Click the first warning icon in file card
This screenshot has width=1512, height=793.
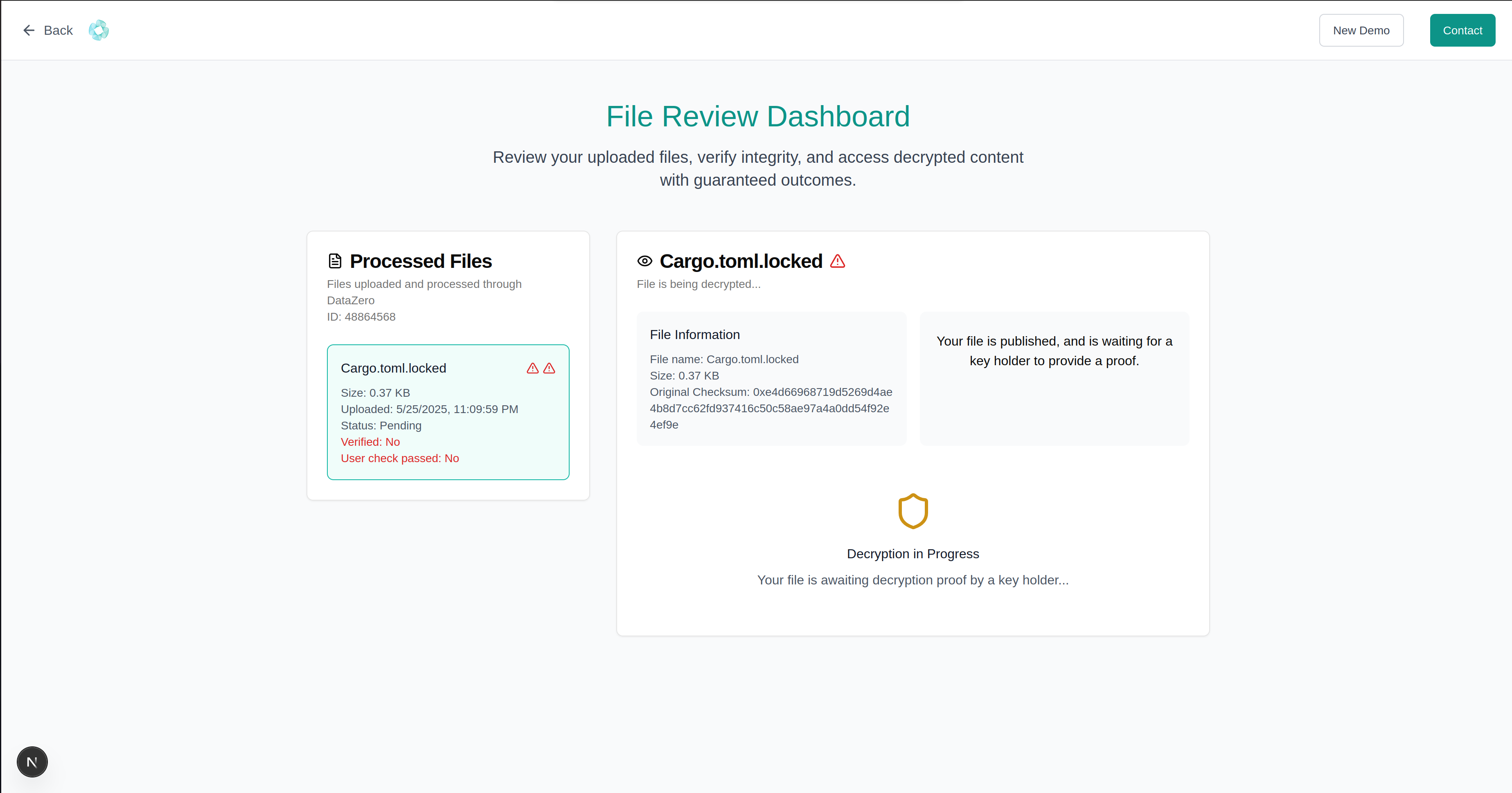[532, 368]
